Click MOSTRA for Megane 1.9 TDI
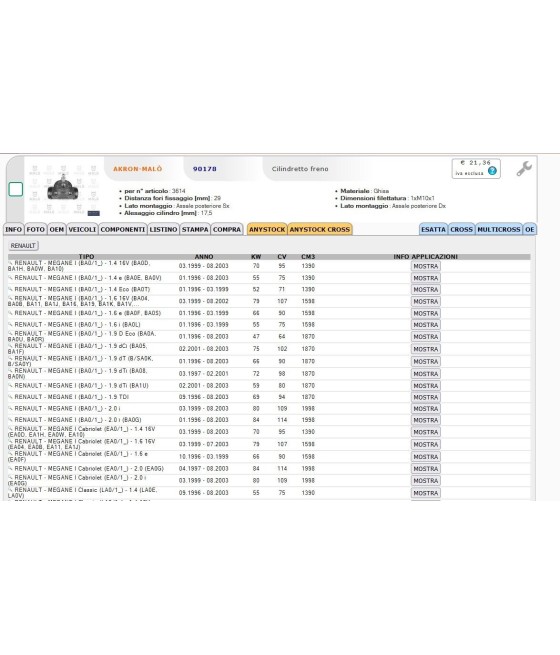Screen dimensions: 560x655 (426, 397)
